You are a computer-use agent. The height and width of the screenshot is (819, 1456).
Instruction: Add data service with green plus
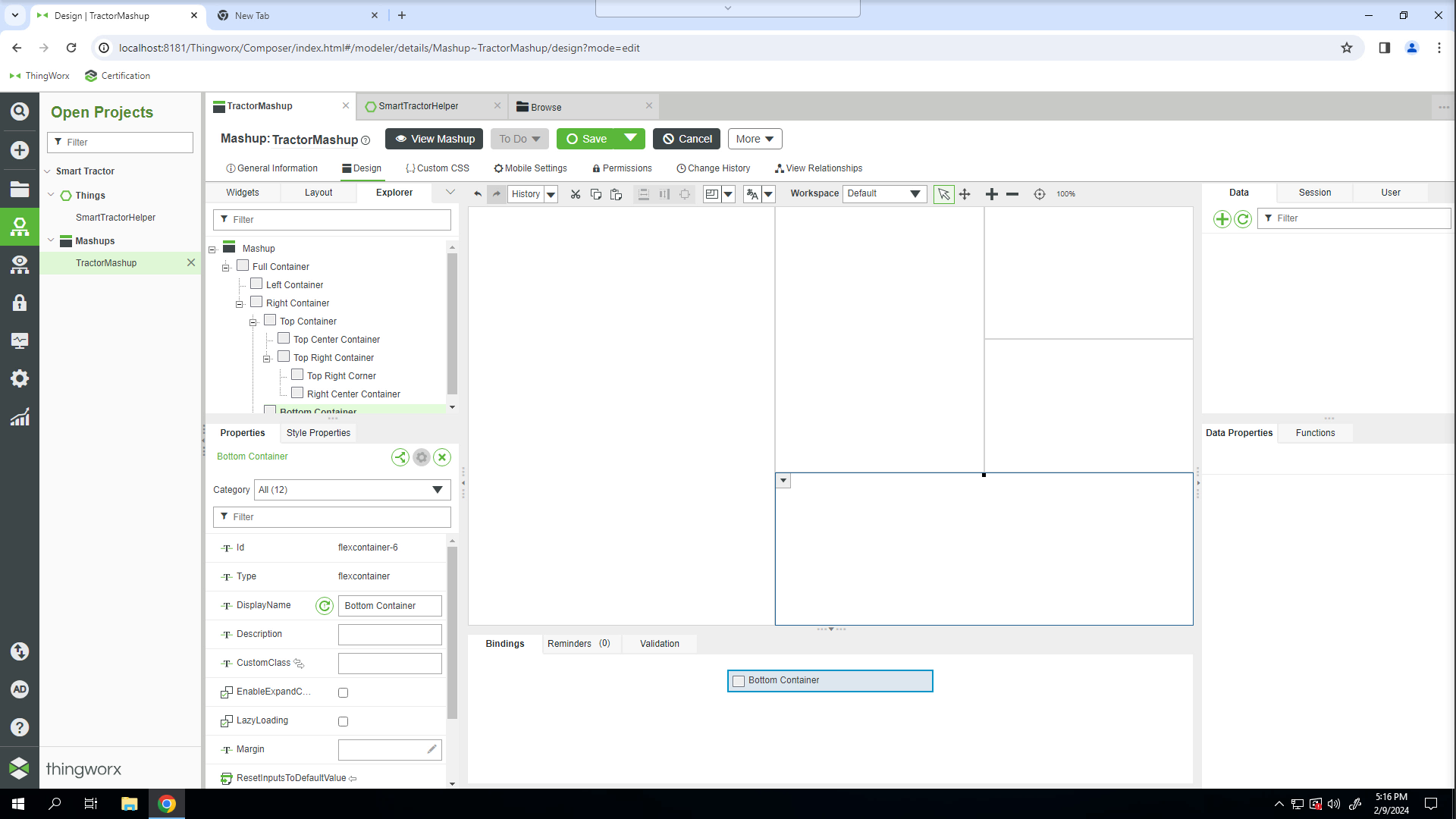click(x=1222, y=219)
